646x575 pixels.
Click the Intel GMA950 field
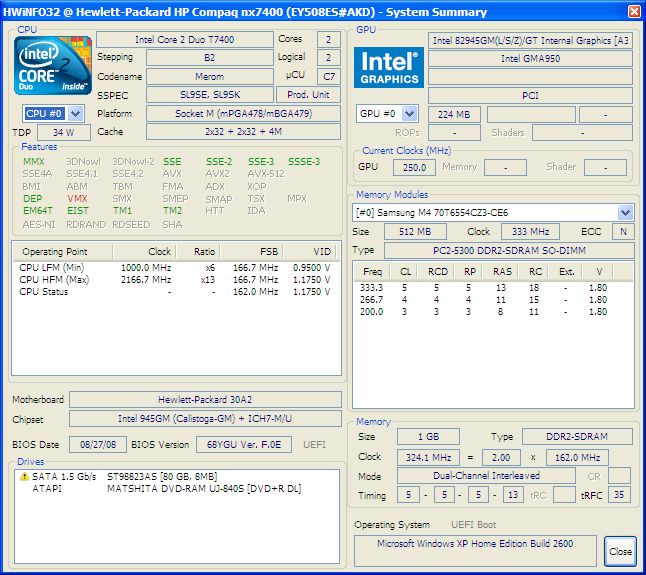coord(530,58)
